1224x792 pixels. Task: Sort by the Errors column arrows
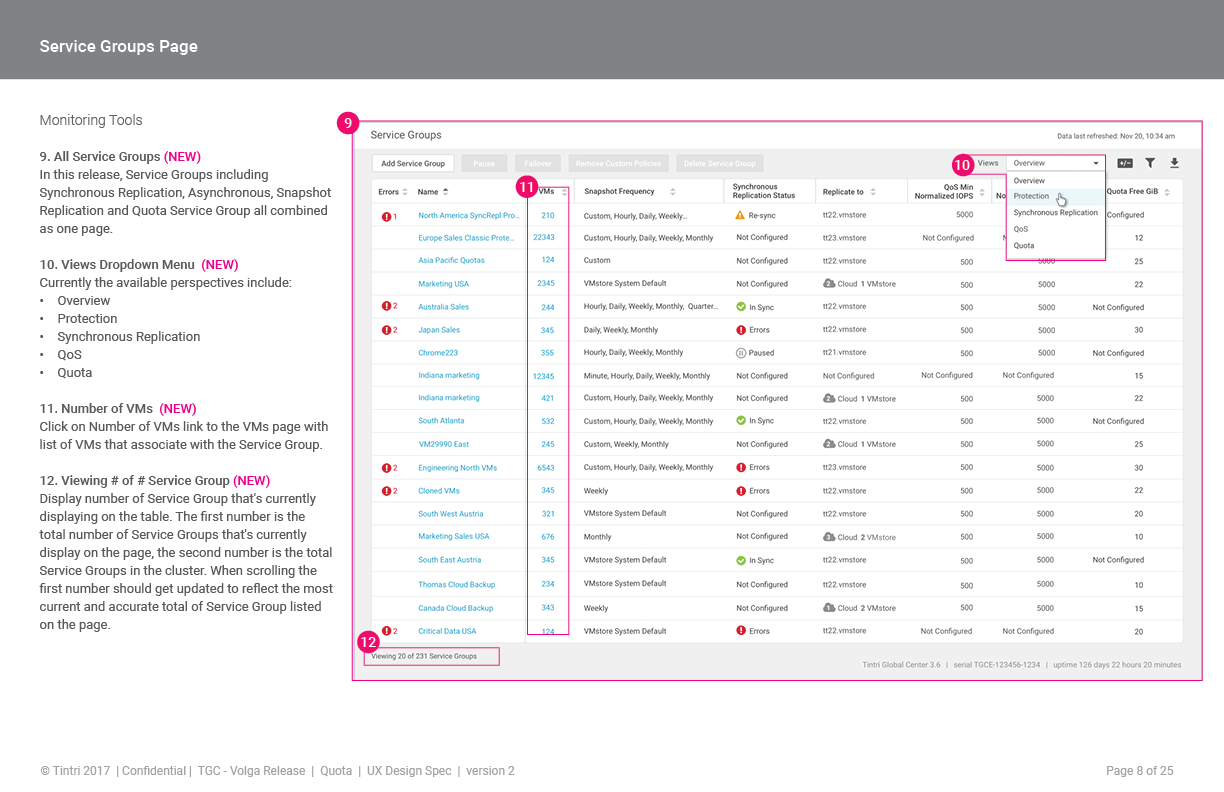point(405,191)
